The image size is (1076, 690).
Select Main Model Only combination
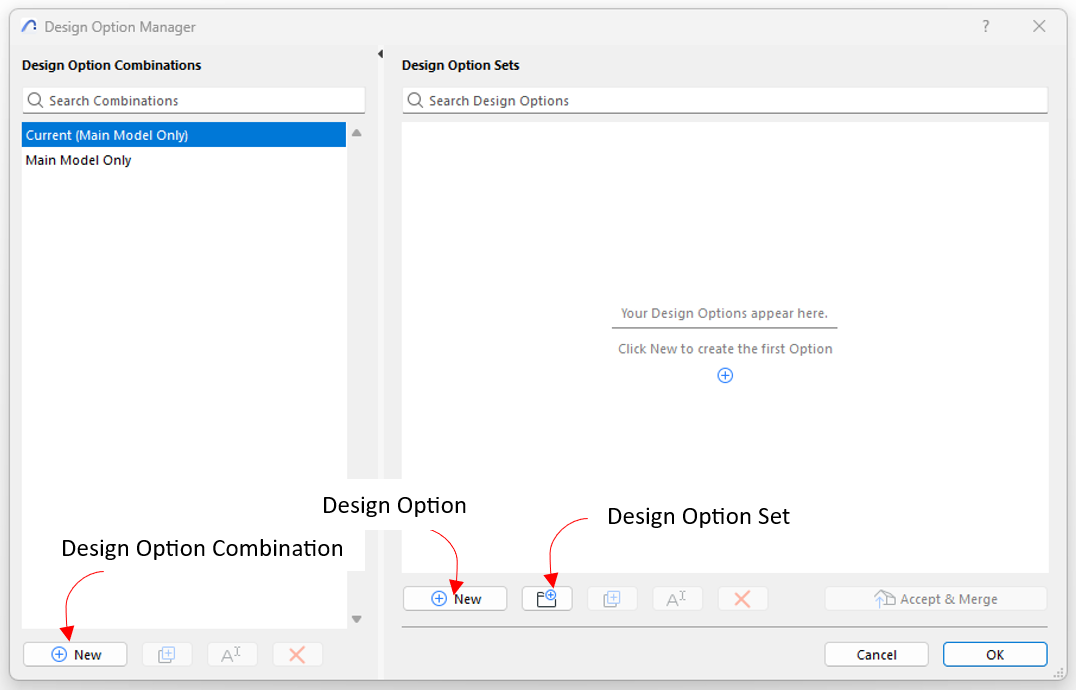(183, 160)
